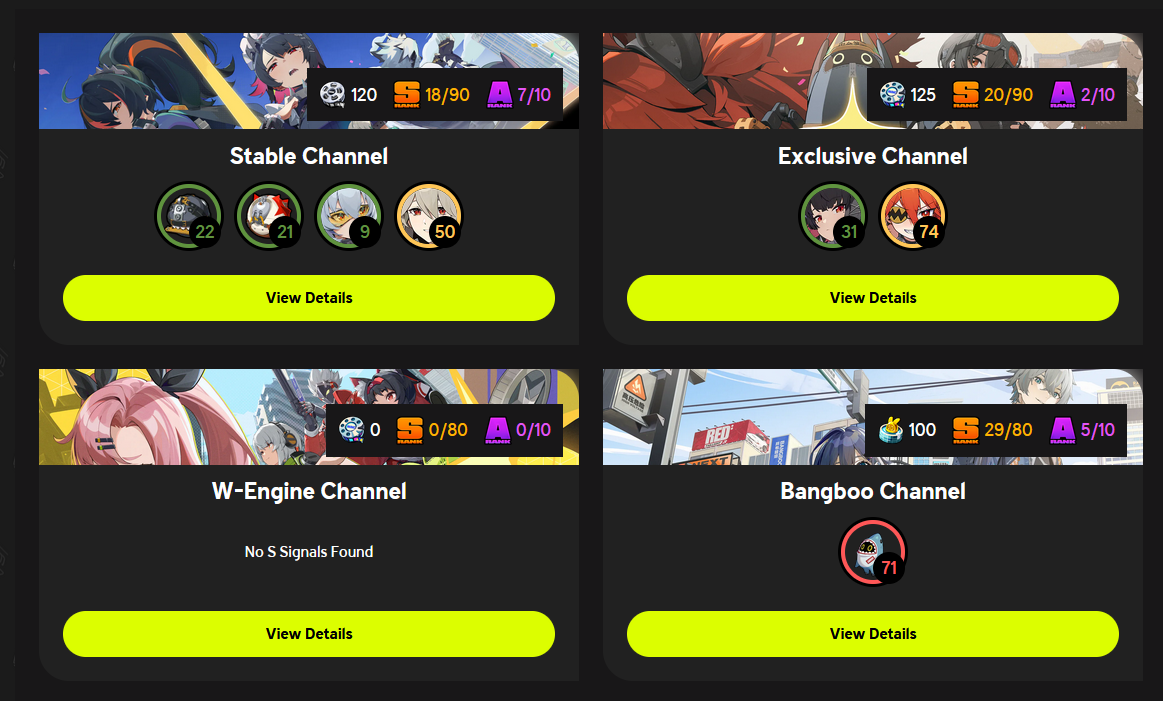Click the white-haired agent avatar numbered 9
This screenshot has width=1163, height=701.
[x=349, y=217]
